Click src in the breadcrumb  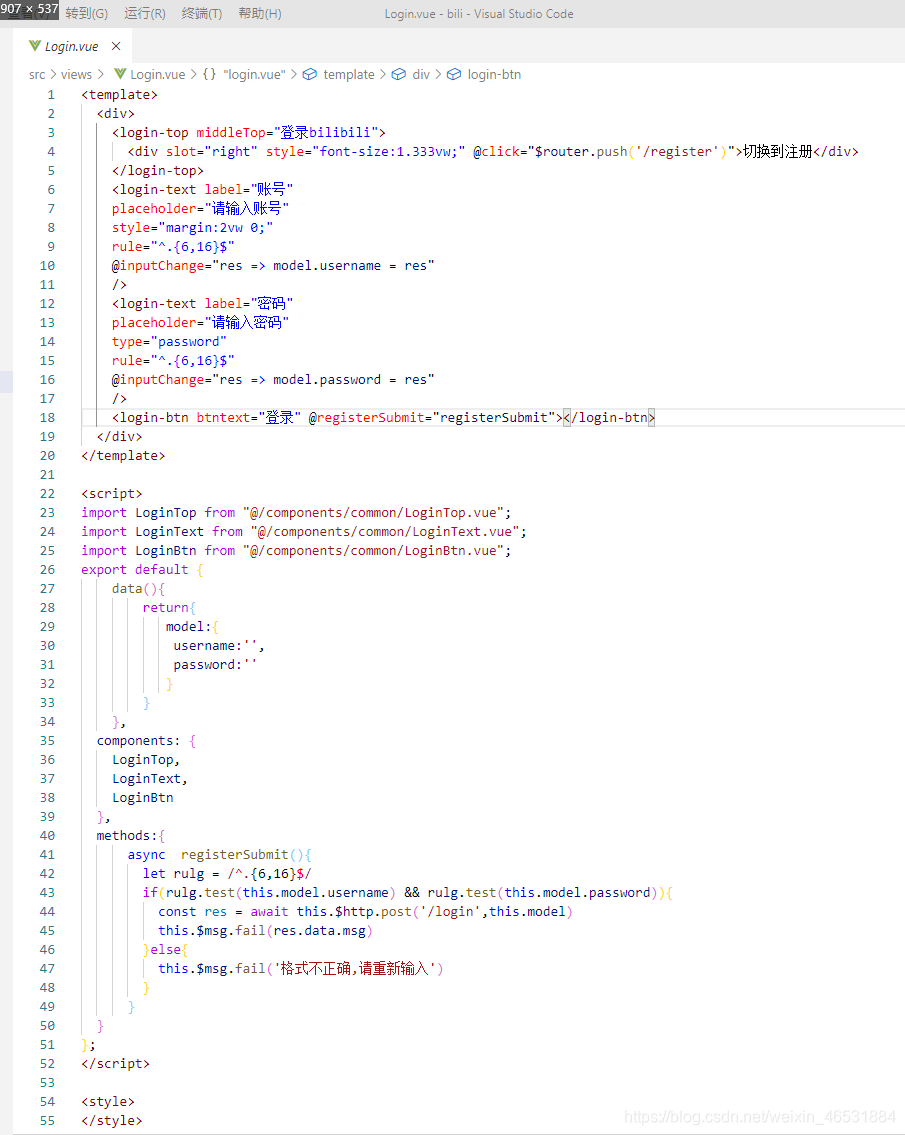pyautogui.click(x=37, y=75)
